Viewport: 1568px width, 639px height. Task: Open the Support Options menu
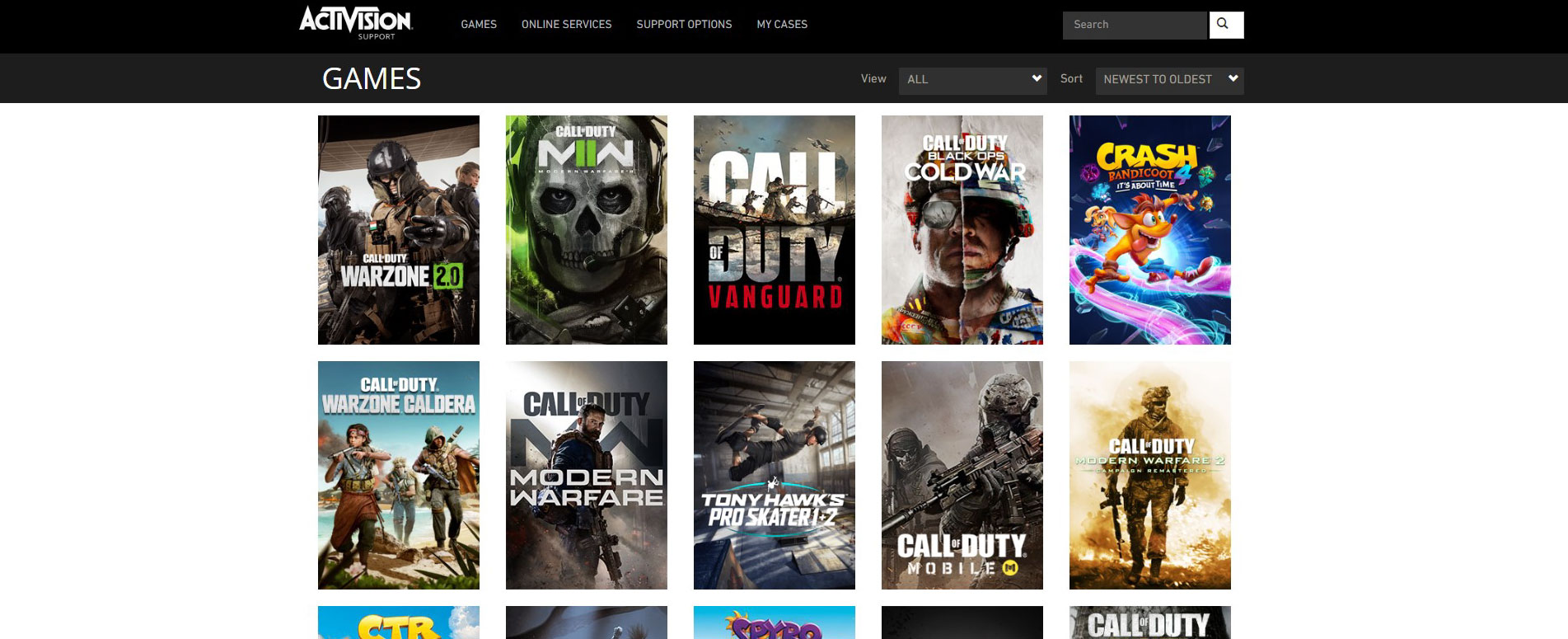tap(684, 25)
